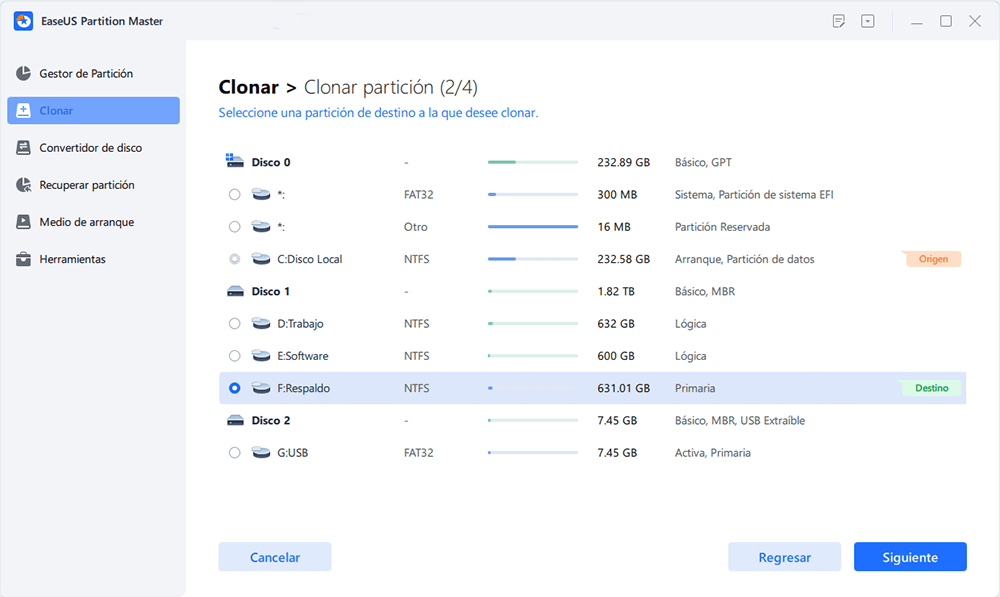Click the EaseUS Partition Master logo icon
Screen dimensions: 1000x597
click(24, 21)
